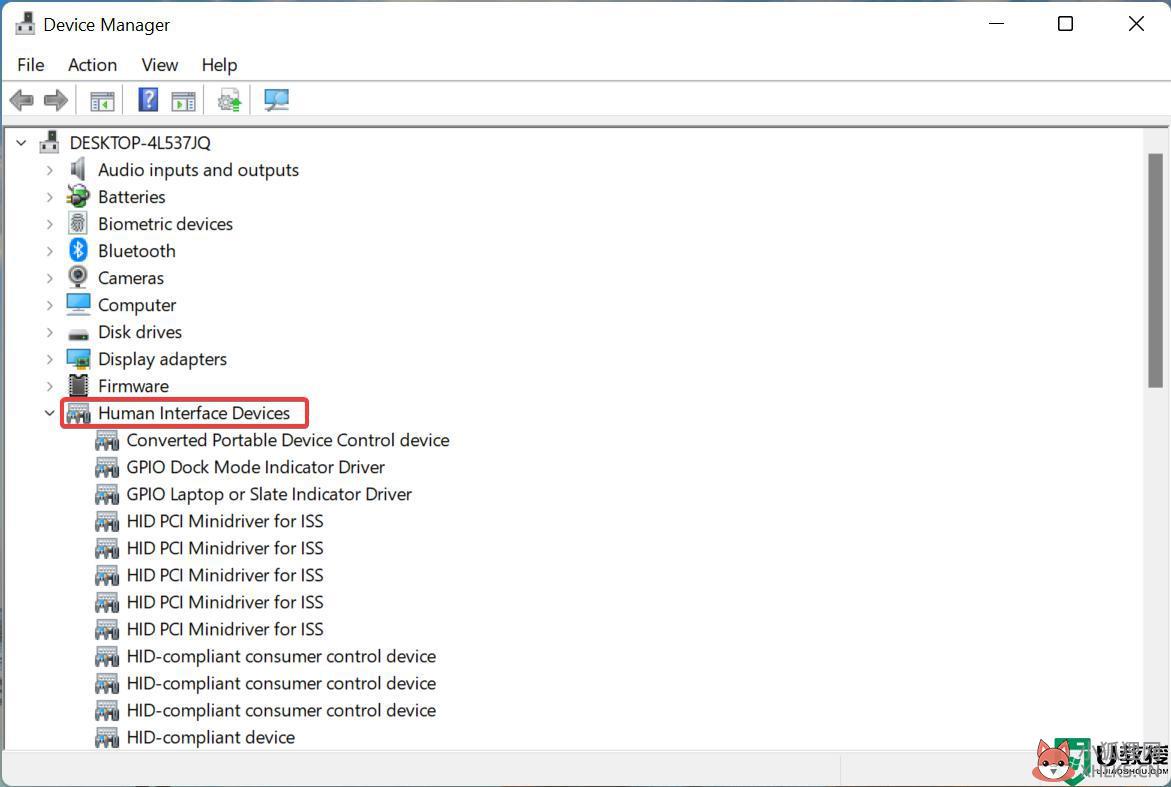This screenshot has width=1171, height=787.
Task: Open the File menu
Action: [31, 65]
